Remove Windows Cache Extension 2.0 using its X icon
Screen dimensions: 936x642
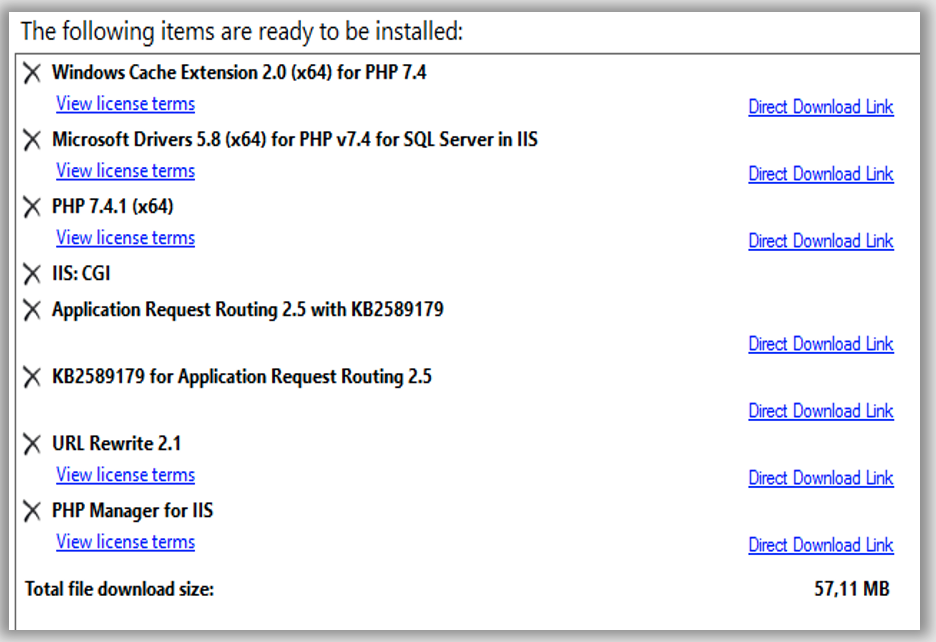tap(32, 73)
